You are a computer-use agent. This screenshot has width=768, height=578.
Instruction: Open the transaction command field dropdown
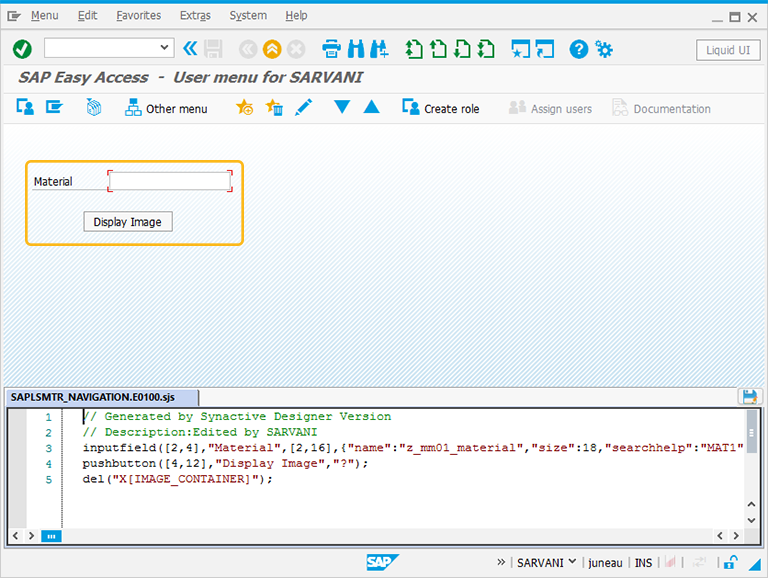[x=164, y=48]
